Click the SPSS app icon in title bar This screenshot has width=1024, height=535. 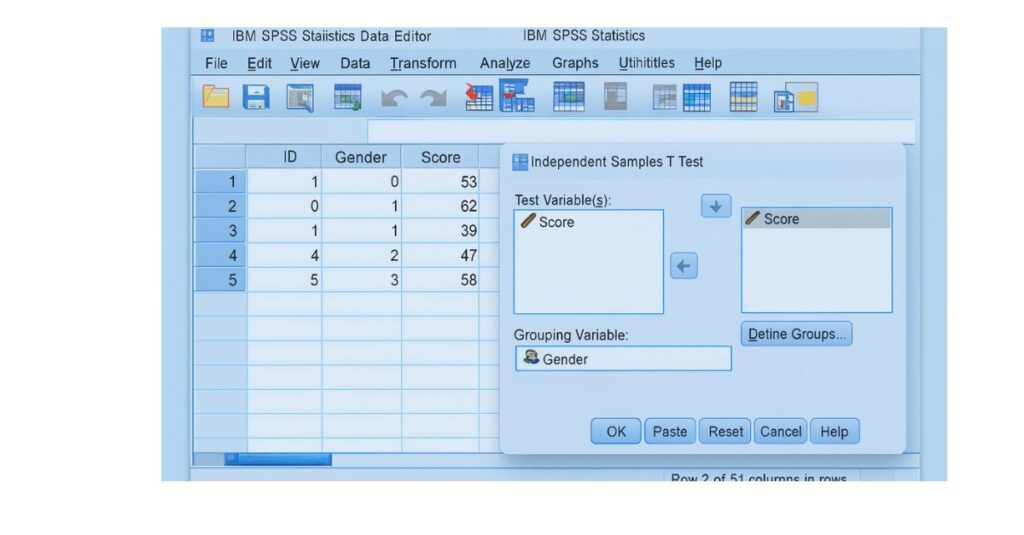tap(207, 35)
